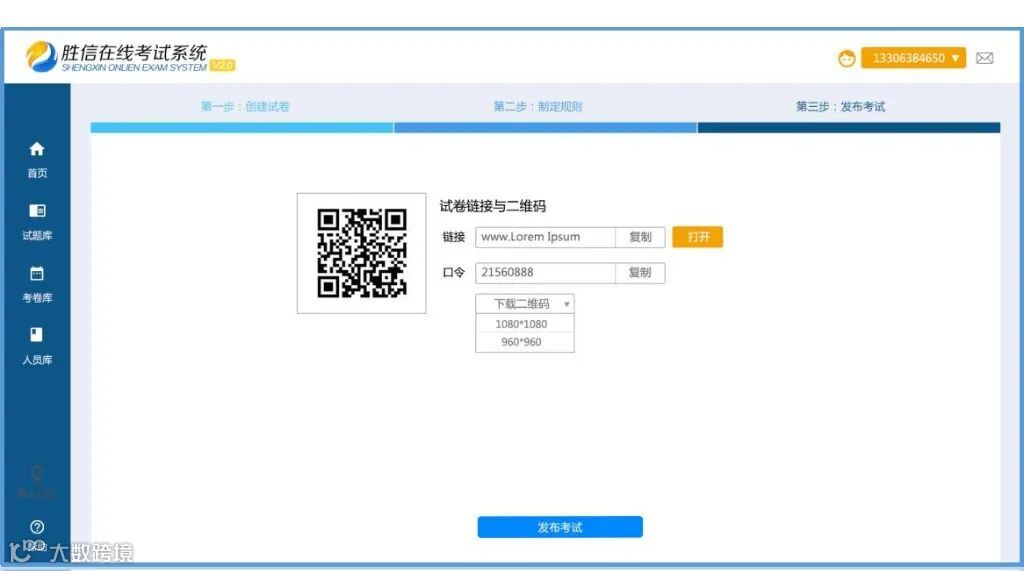Image resolution: width=1024 pixels, height=571 pixels.
Task: Switch to step 第一步：创建试卷
Action: click(x=245, y=106)
